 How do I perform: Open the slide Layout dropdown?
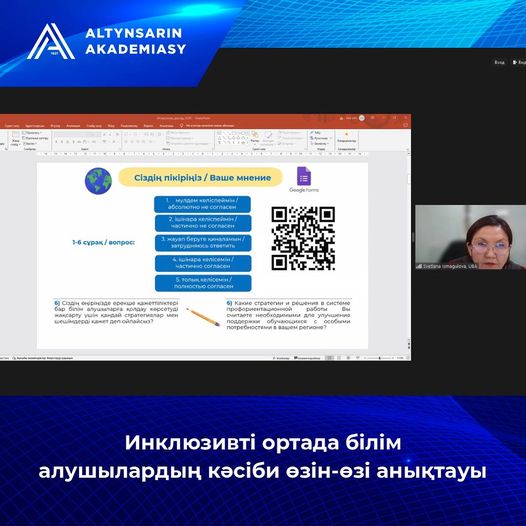tap(32, 133)
